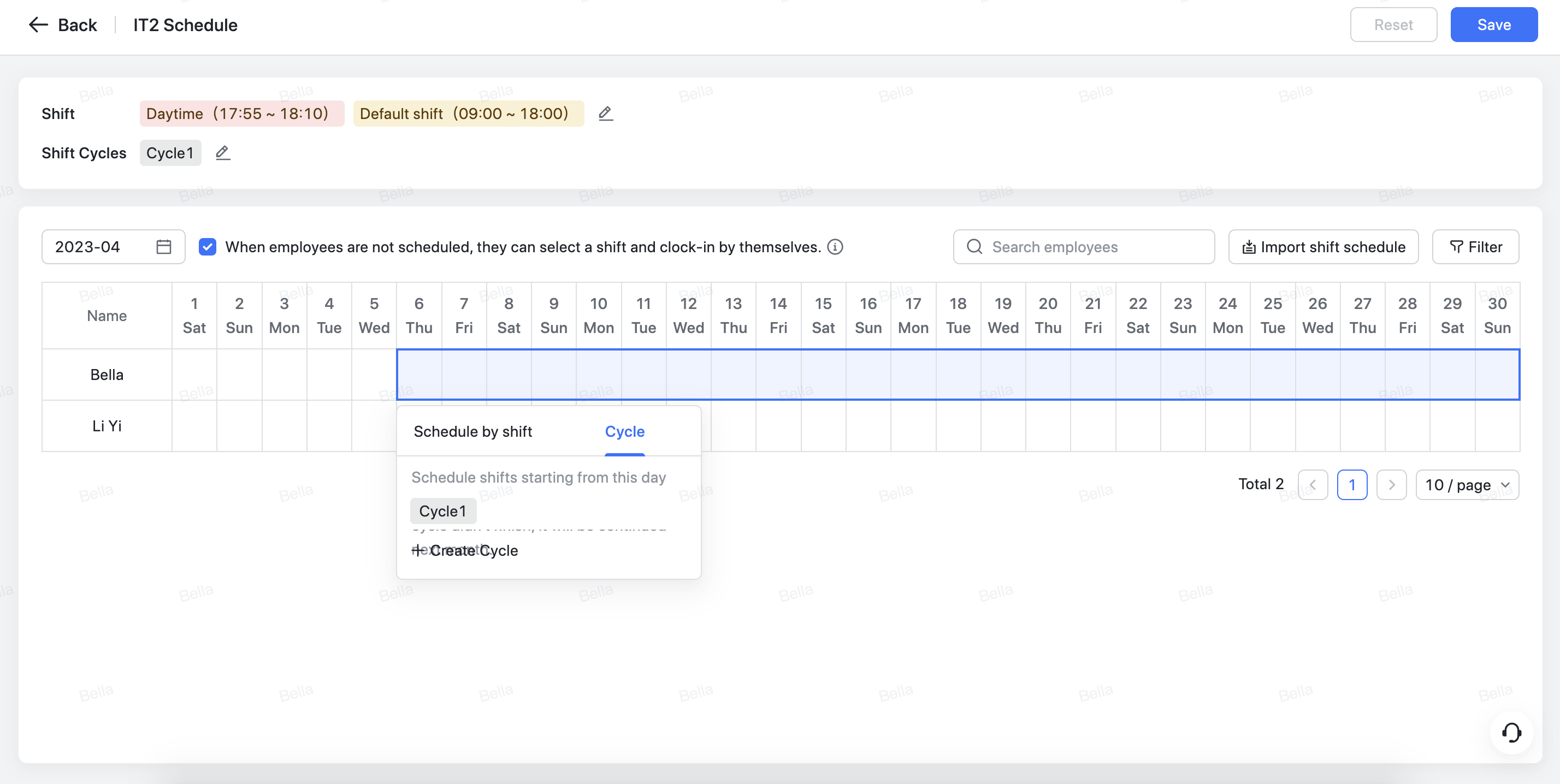Edit shift cycles with the pencil icon
1560x784 pixels.
pyautogui.click(x=222, y=152)
